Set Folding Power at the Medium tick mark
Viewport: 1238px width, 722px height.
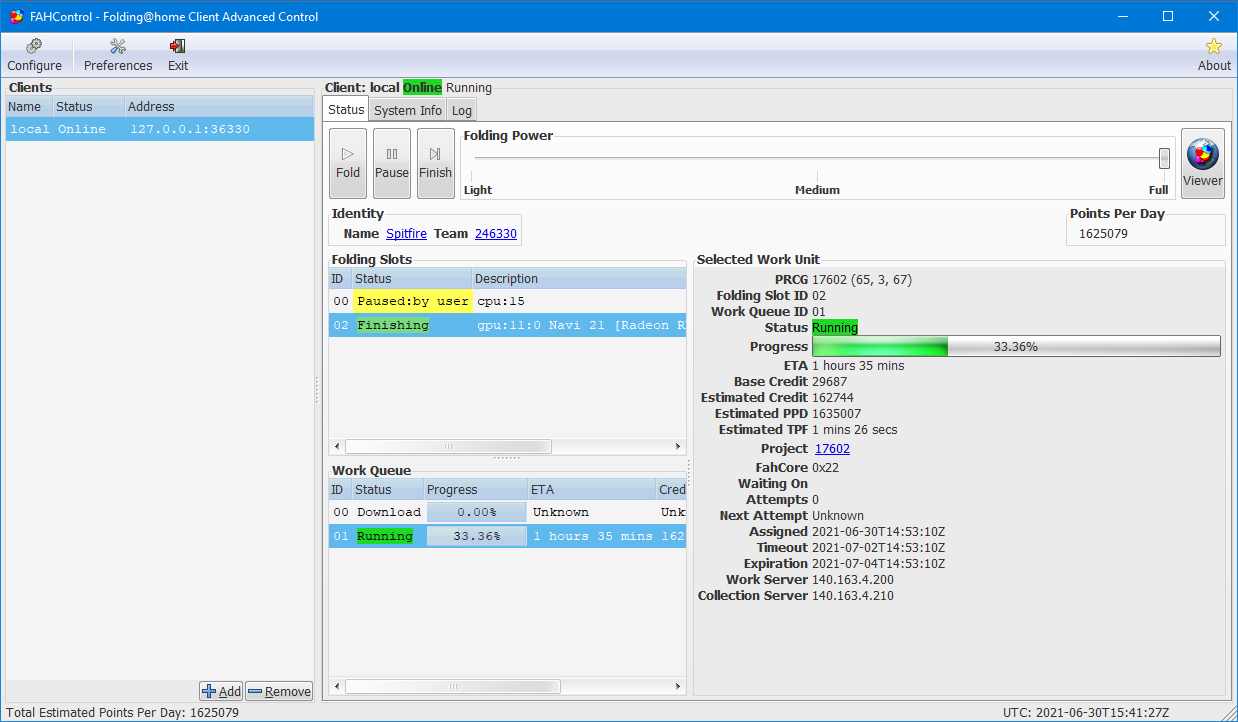point(817,177)
